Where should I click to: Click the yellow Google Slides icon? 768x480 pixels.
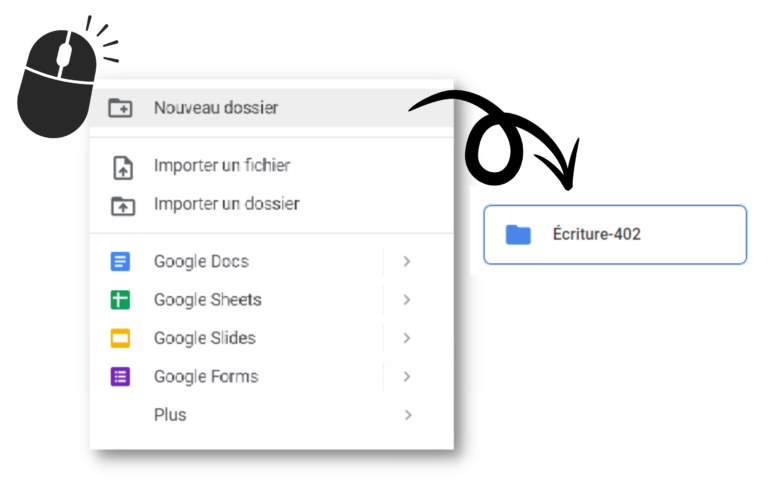(120, 338)
